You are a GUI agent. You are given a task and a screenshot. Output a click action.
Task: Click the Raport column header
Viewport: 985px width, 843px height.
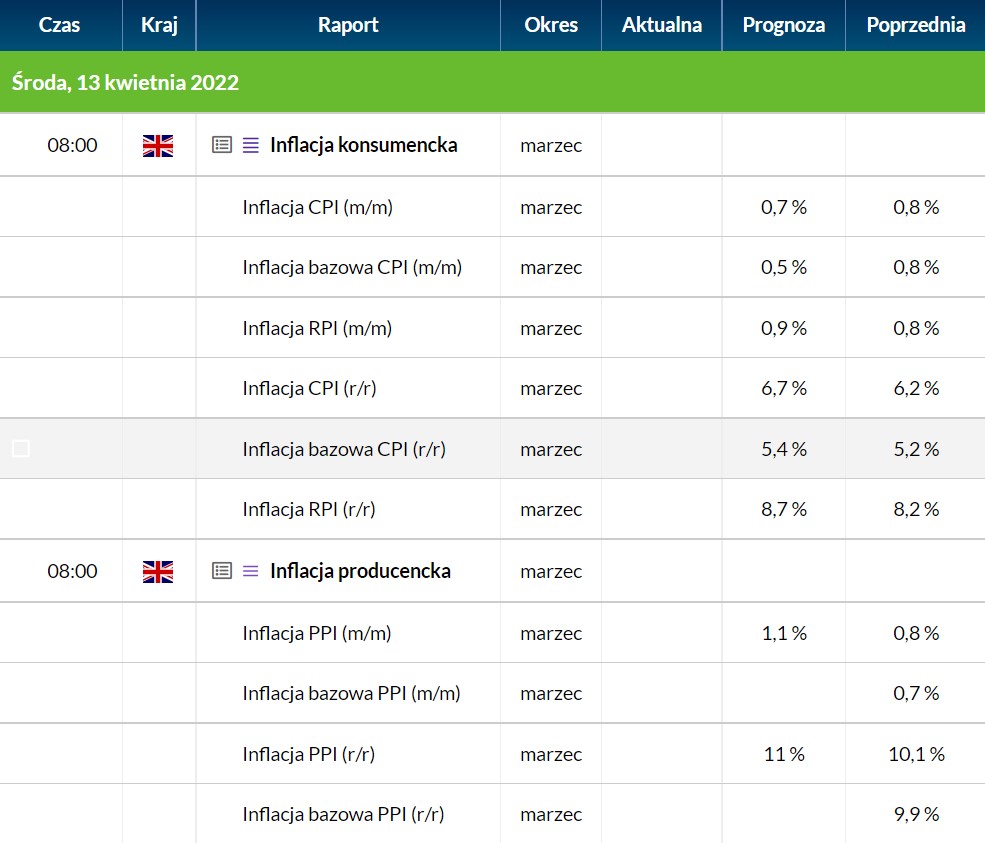click(348, 25)
